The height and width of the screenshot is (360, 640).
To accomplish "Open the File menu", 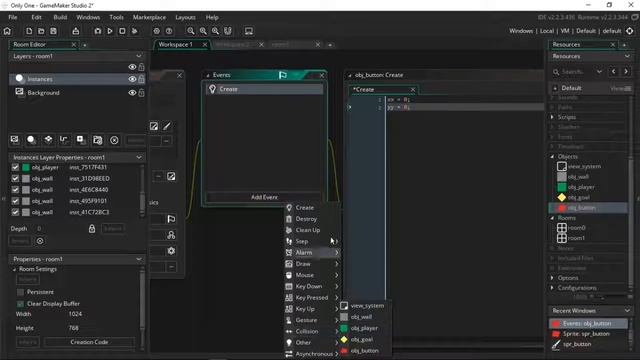I will [13, 17].
